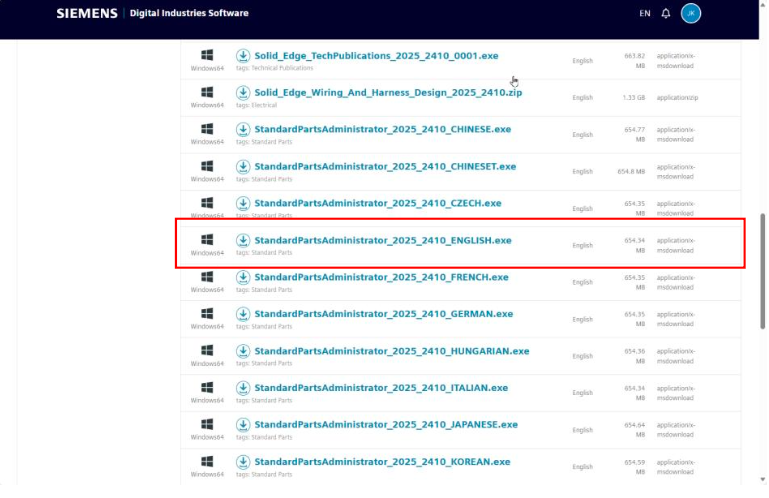
Task: Click the scrollbar down arrow
Action: (763, 479)
